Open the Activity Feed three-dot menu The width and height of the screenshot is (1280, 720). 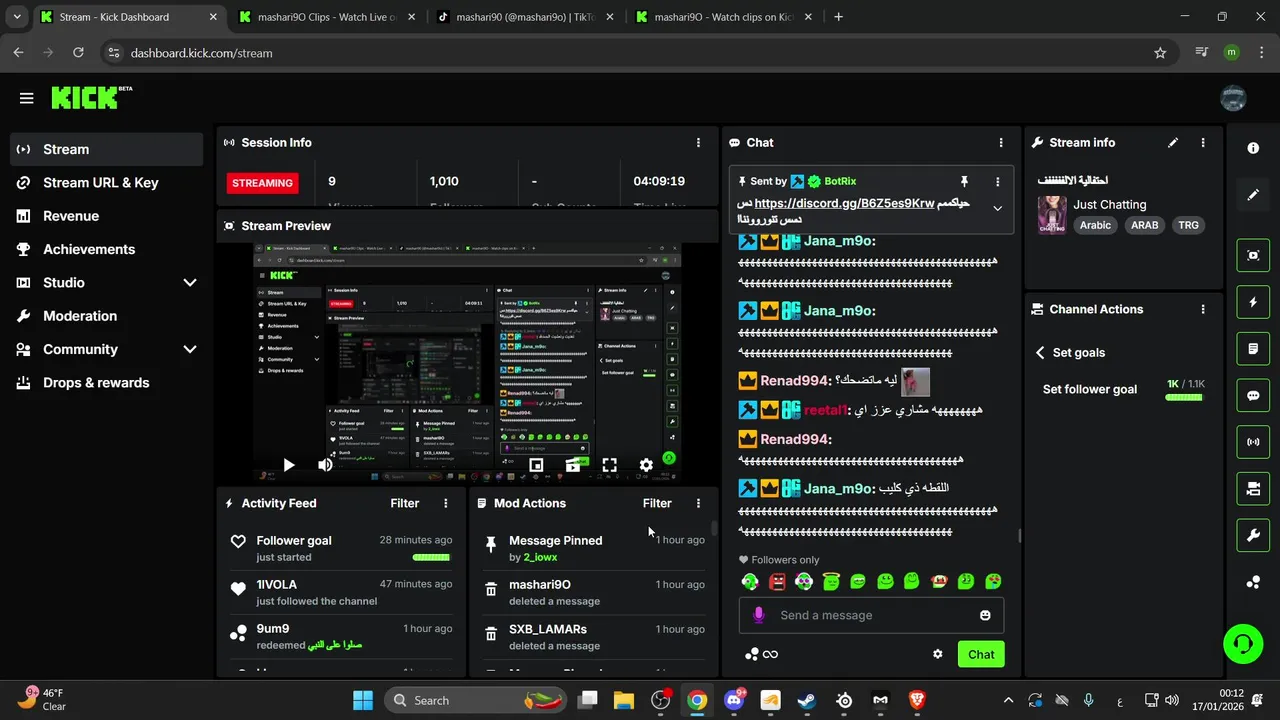pos(446,503)
